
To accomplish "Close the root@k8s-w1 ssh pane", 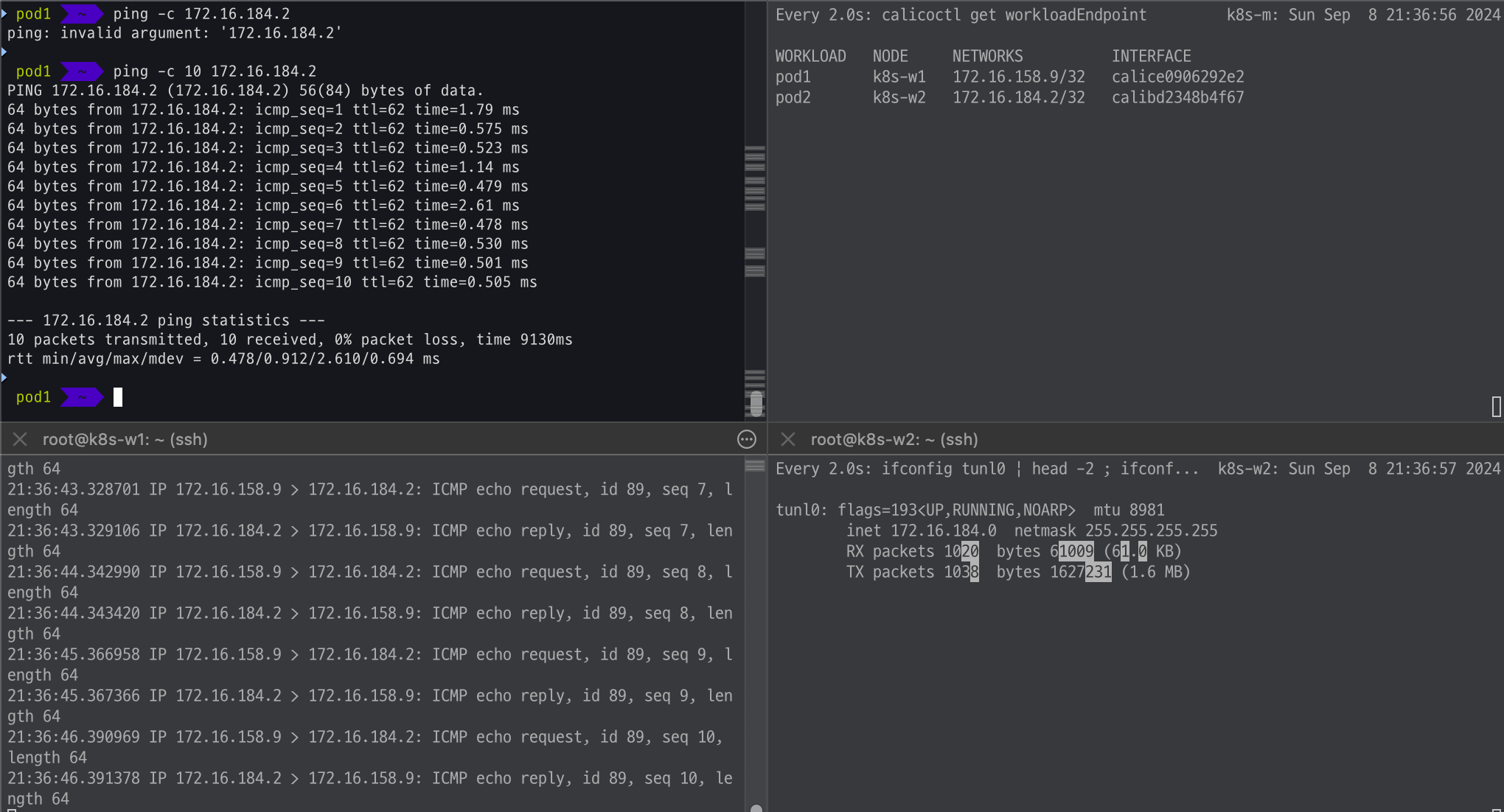I will coord(20,439).
